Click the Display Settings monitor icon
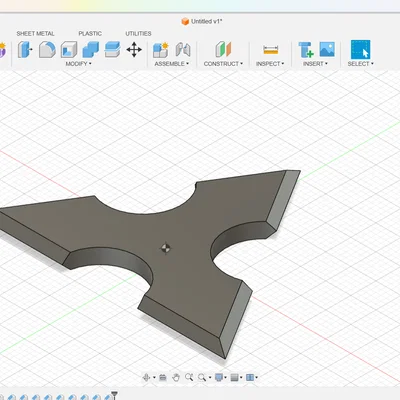 219,377
